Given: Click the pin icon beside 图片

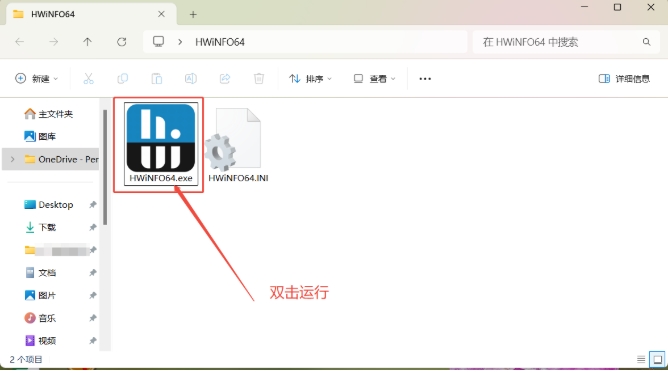Looking at the screenshot, I should (x=92, y=295).
